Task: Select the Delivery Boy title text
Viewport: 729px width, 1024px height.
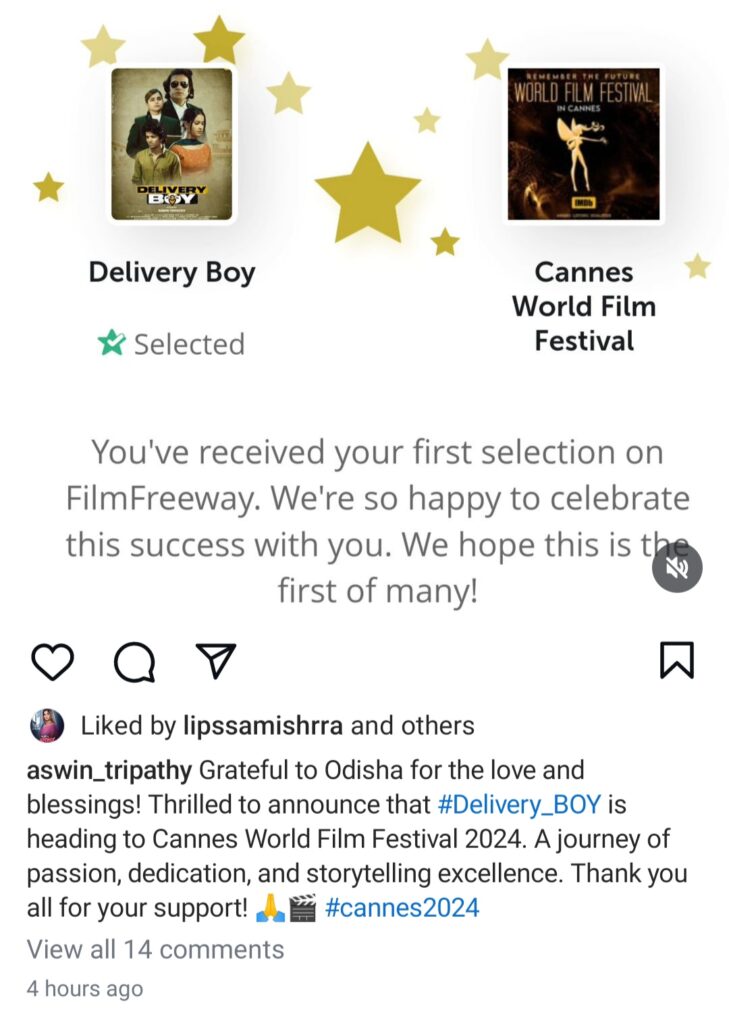Action: pyautogui.click(x=172, y=272)
